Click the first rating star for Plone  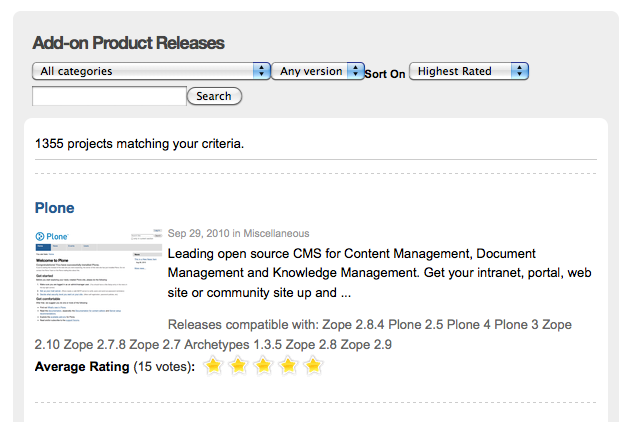point(213,366)
